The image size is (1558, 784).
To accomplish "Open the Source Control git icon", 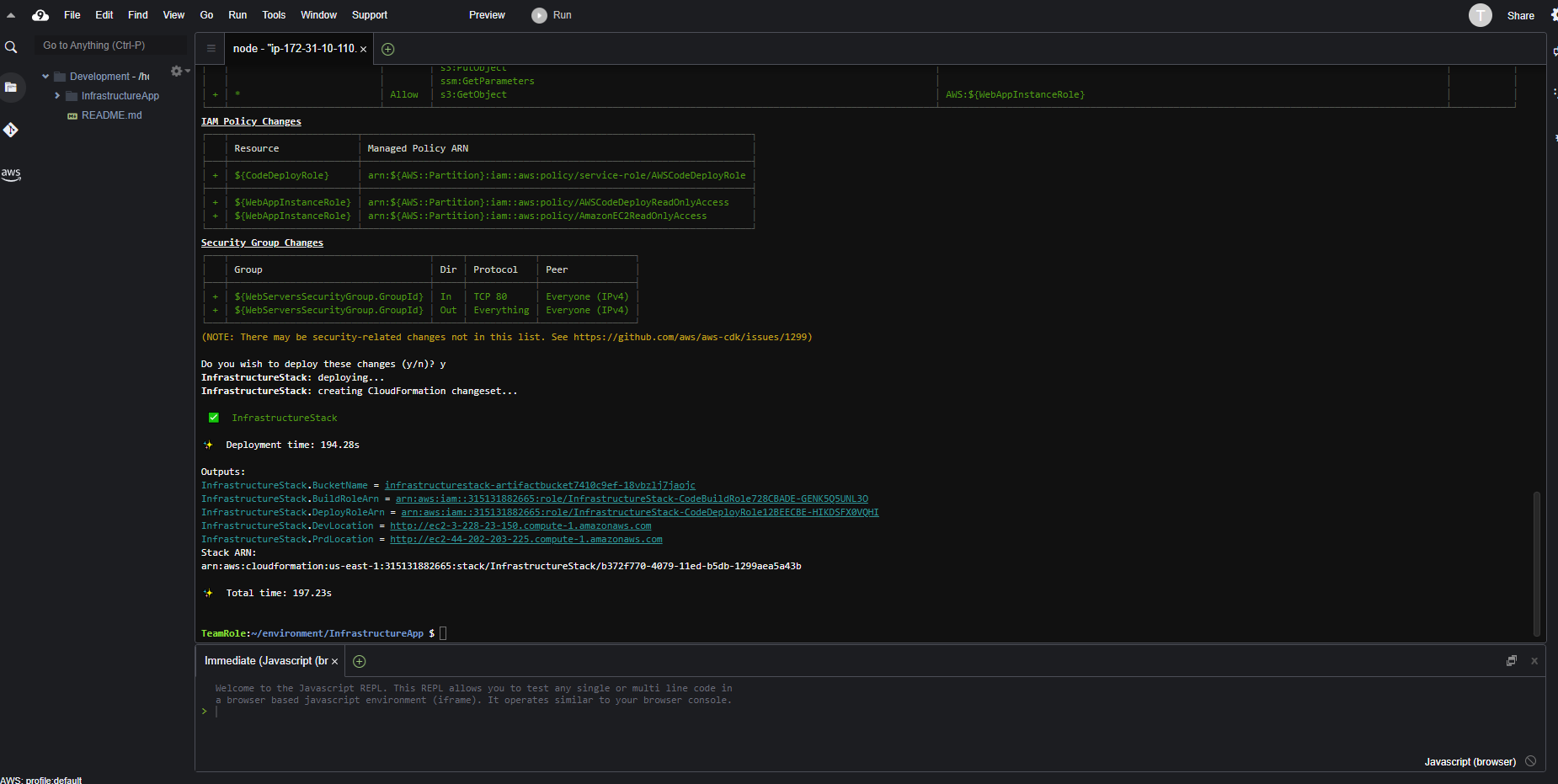I will pyautogui.click(x=11, y=130).
